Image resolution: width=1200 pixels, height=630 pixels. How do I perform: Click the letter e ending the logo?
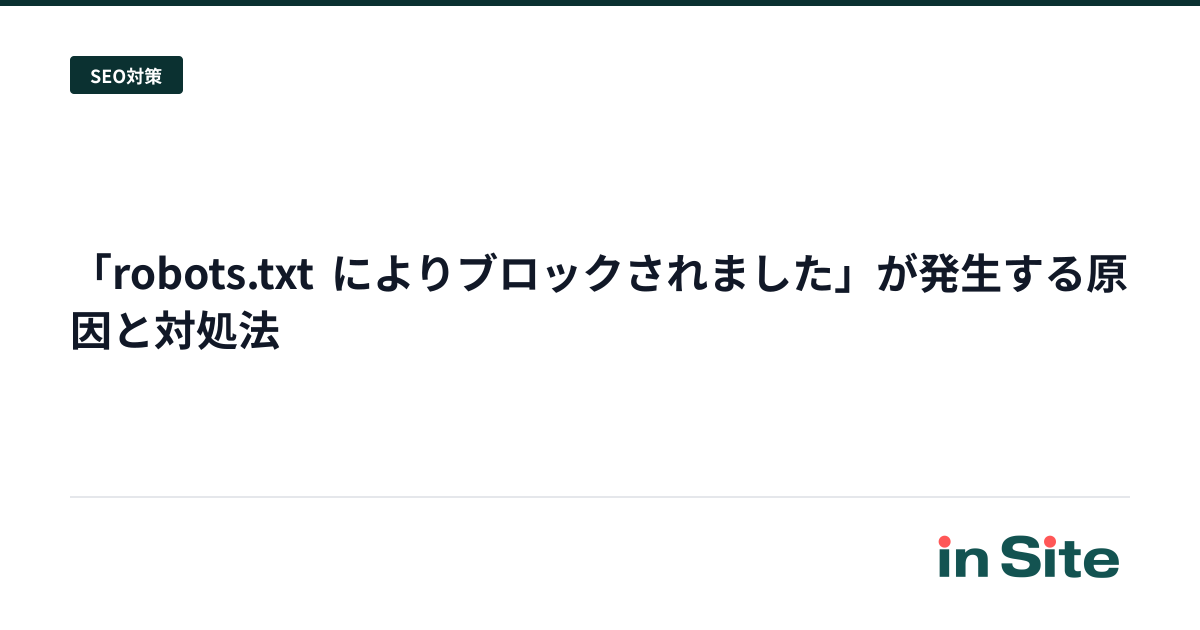coord(1102,562)
